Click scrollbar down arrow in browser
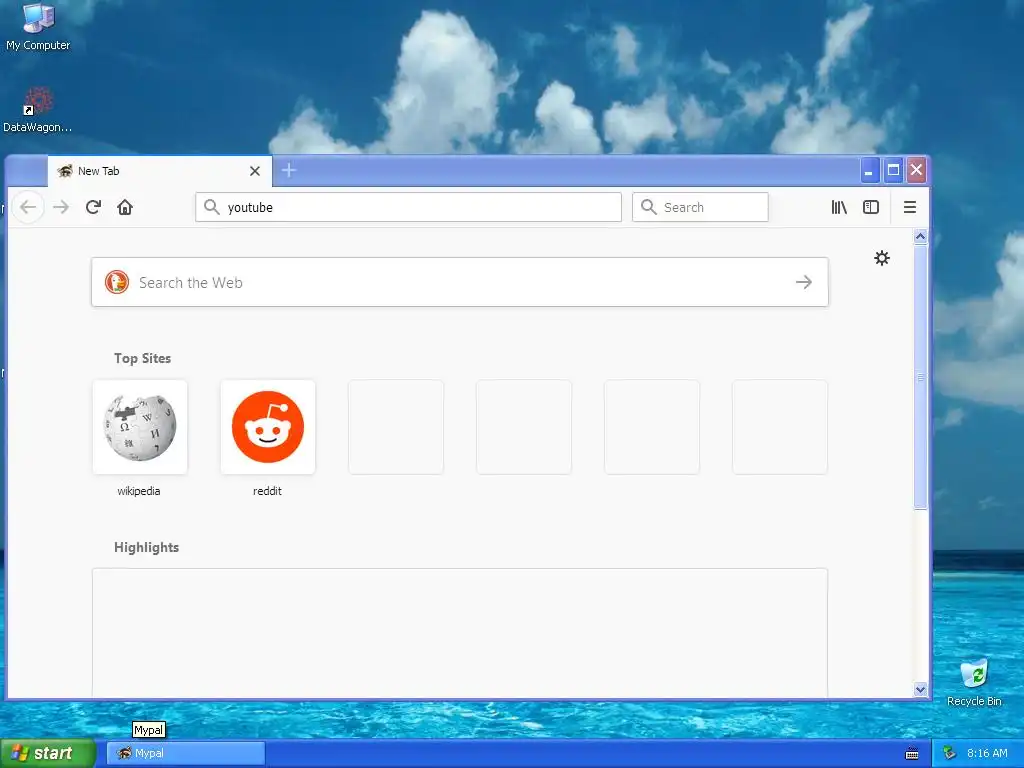 coord(920,690)
